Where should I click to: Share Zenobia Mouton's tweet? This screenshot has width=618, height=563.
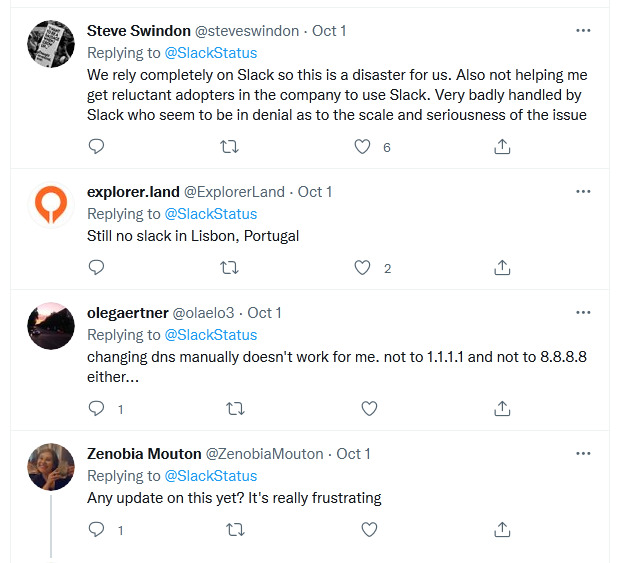click(503, 529)
